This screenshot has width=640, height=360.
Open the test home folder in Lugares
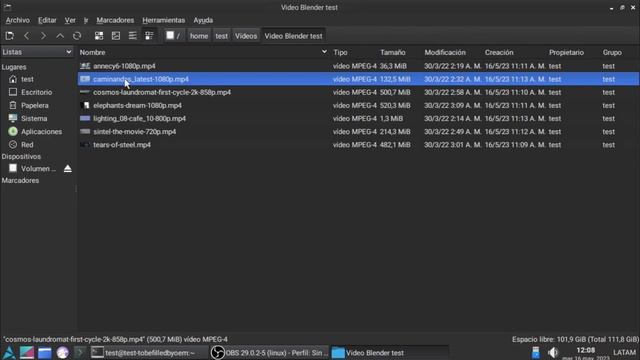[27, 79]
